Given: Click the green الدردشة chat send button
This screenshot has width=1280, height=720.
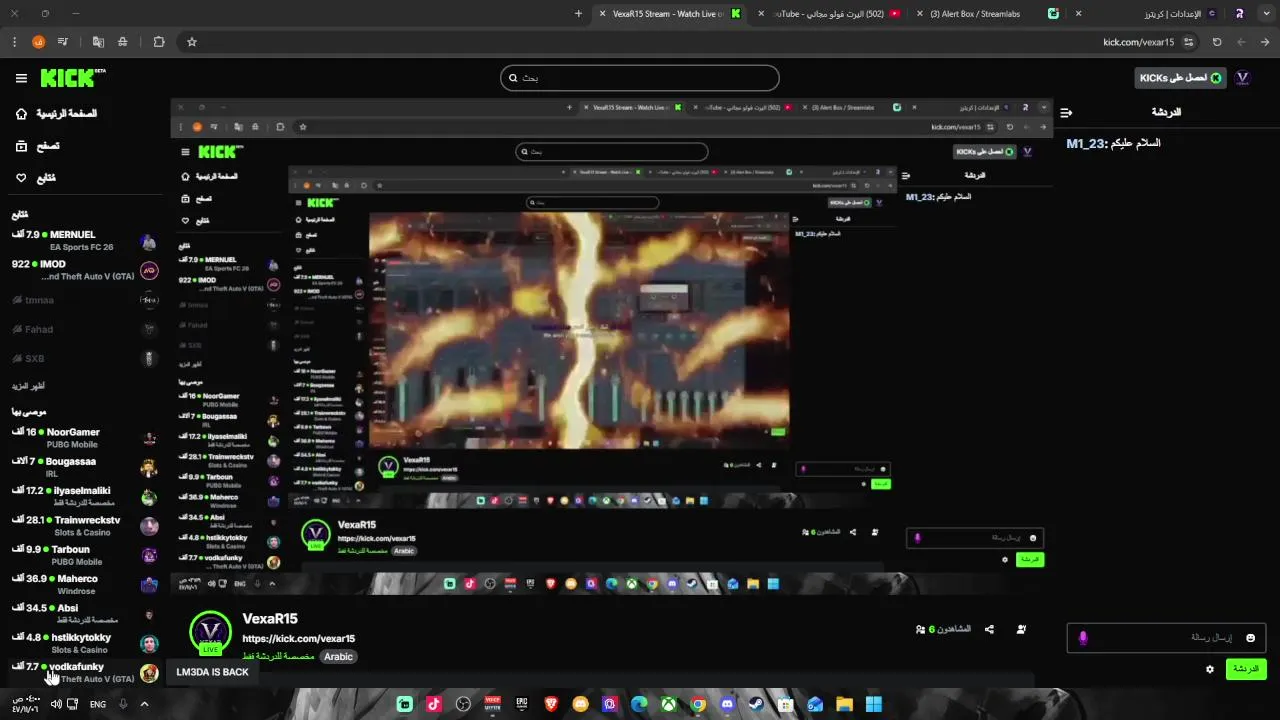Looking at the screenshot, I should tap(1246, 669).
